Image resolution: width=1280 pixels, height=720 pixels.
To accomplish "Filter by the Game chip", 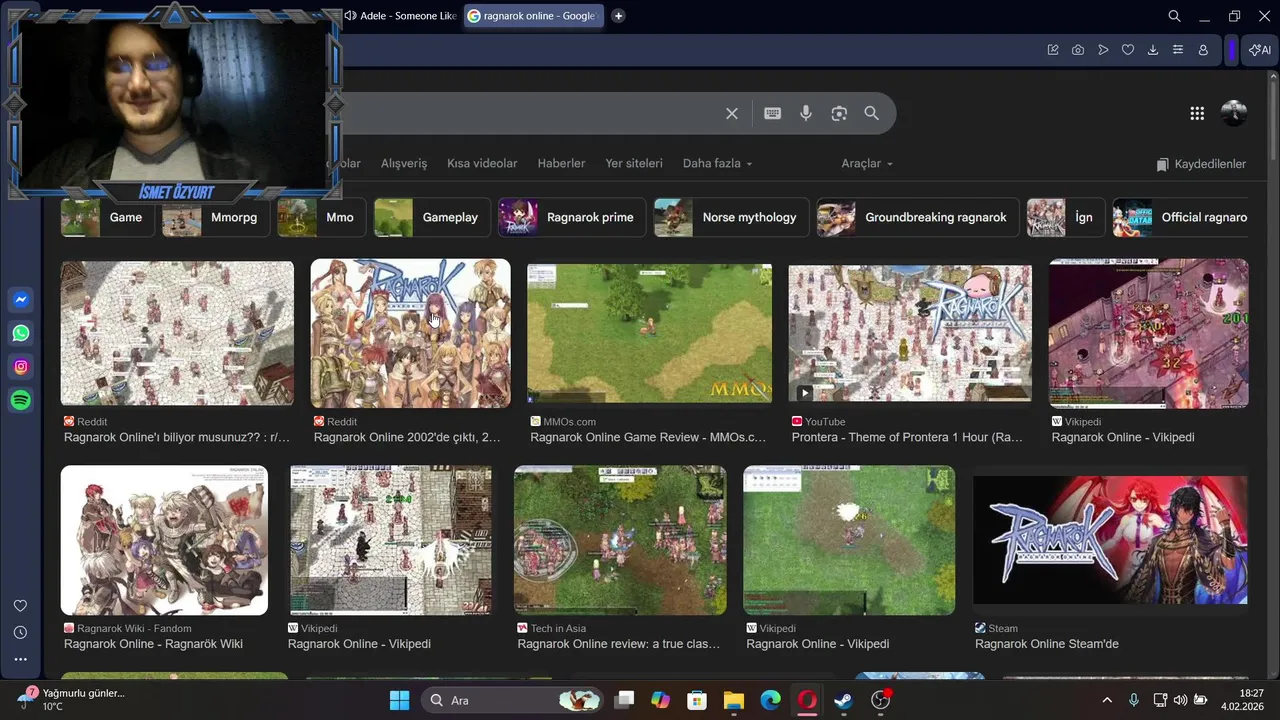I will click(108, 217).
